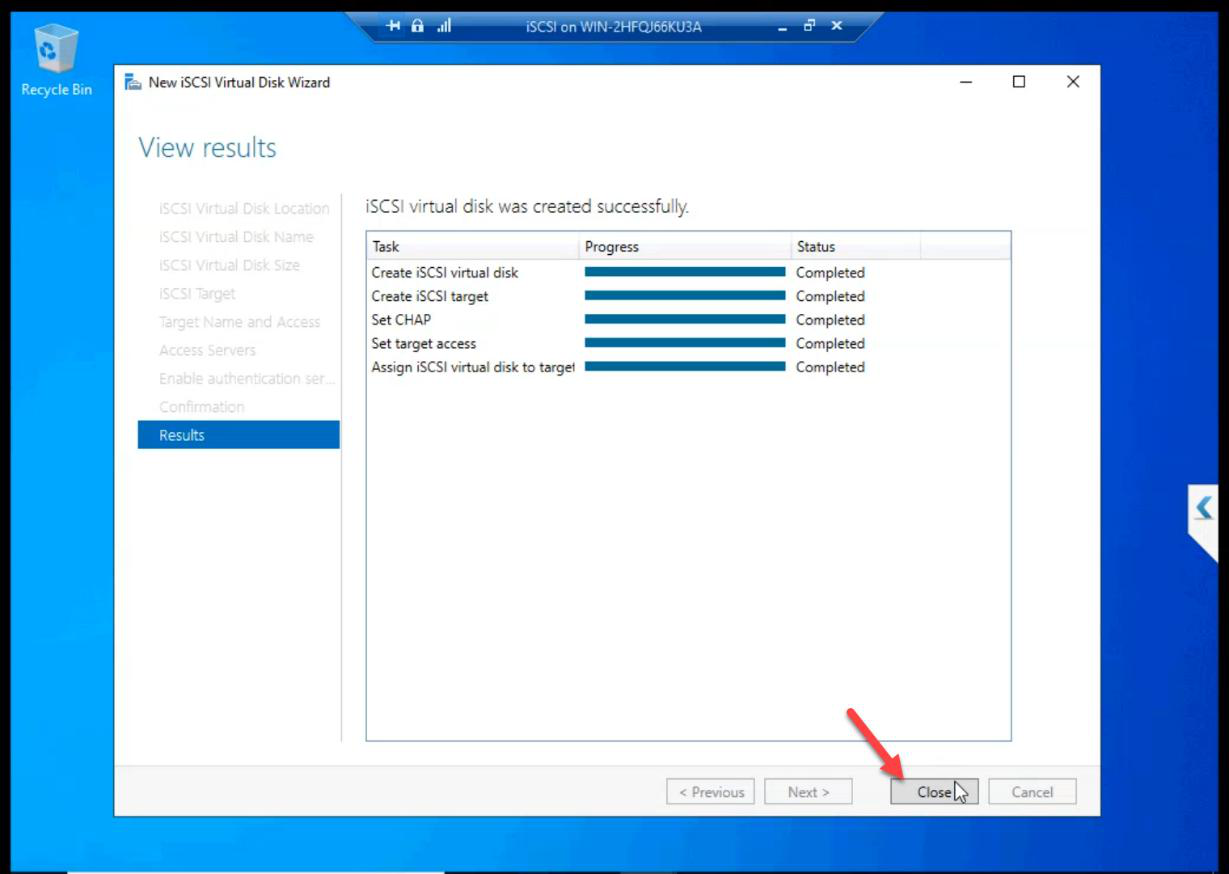
Task: Click the Next > button
Action: click(x=808, y=792)
